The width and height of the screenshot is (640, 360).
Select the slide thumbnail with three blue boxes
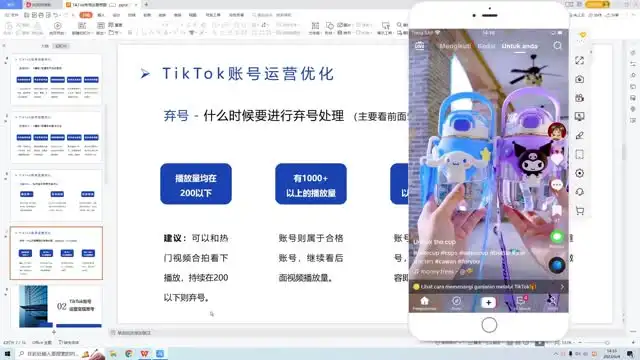(x=57, y=195)
